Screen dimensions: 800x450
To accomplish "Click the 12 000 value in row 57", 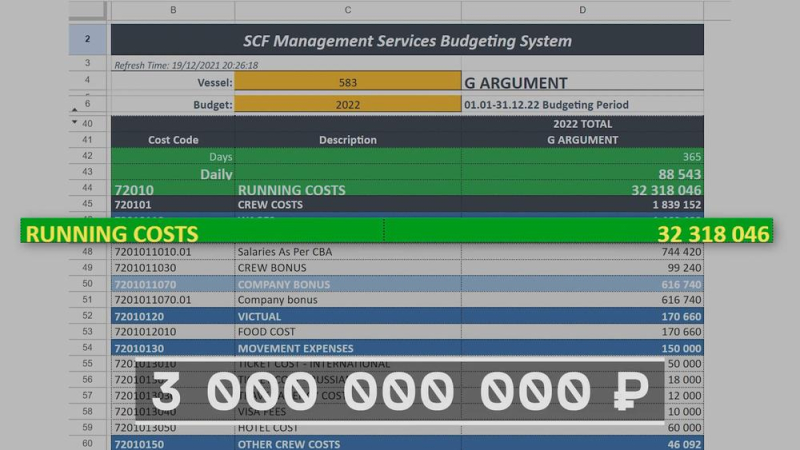I will click(684, 395).
